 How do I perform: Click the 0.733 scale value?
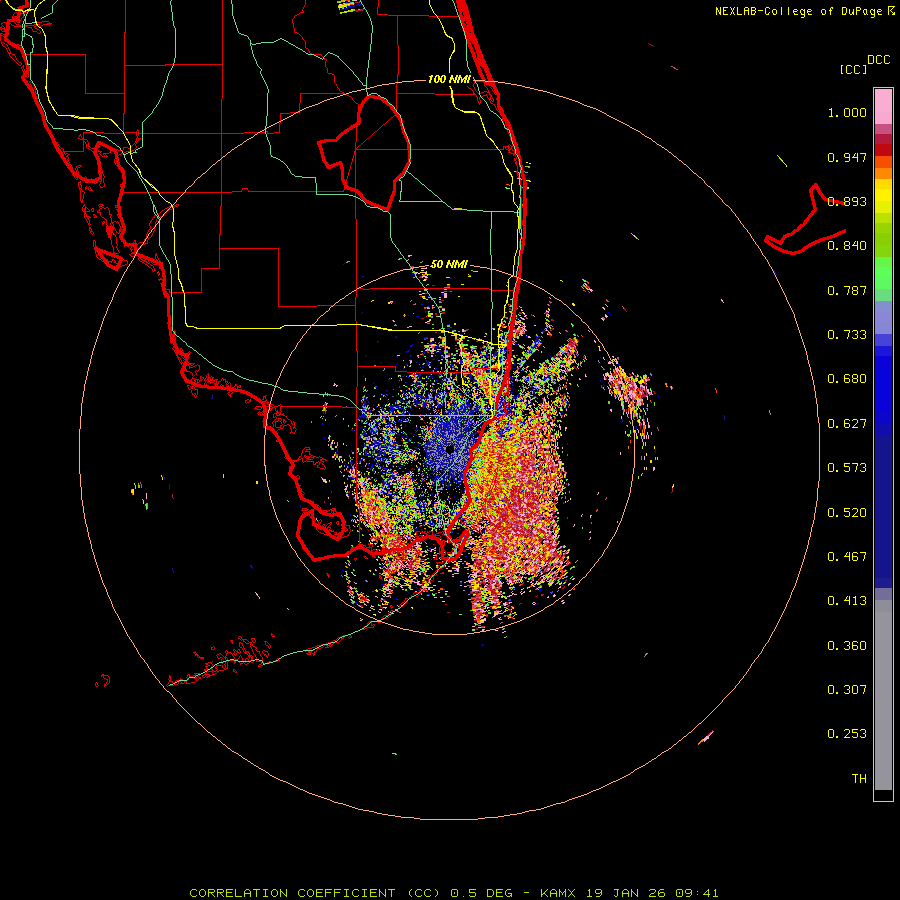pos(847,335)
